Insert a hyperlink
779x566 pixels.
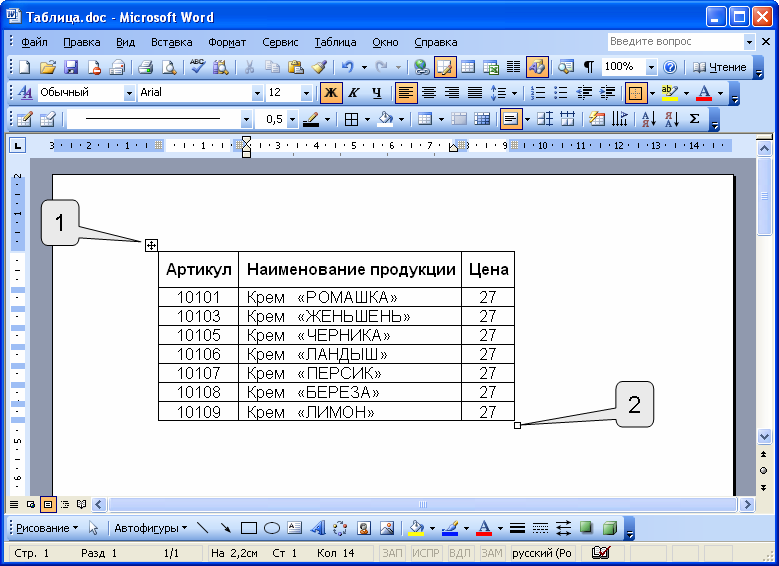tap(422, 67)
